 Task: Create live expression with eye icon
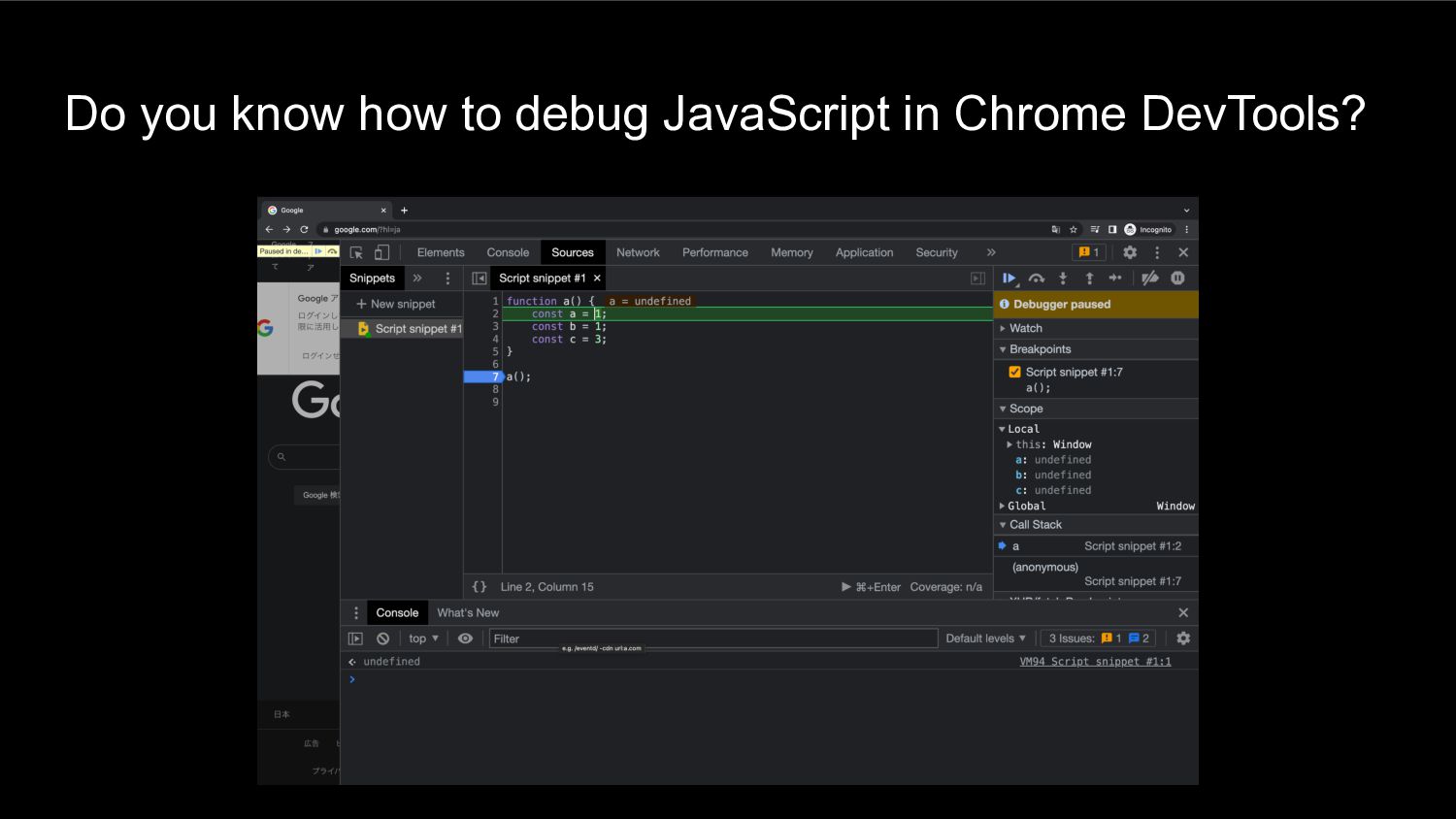[x=465, y=639]
